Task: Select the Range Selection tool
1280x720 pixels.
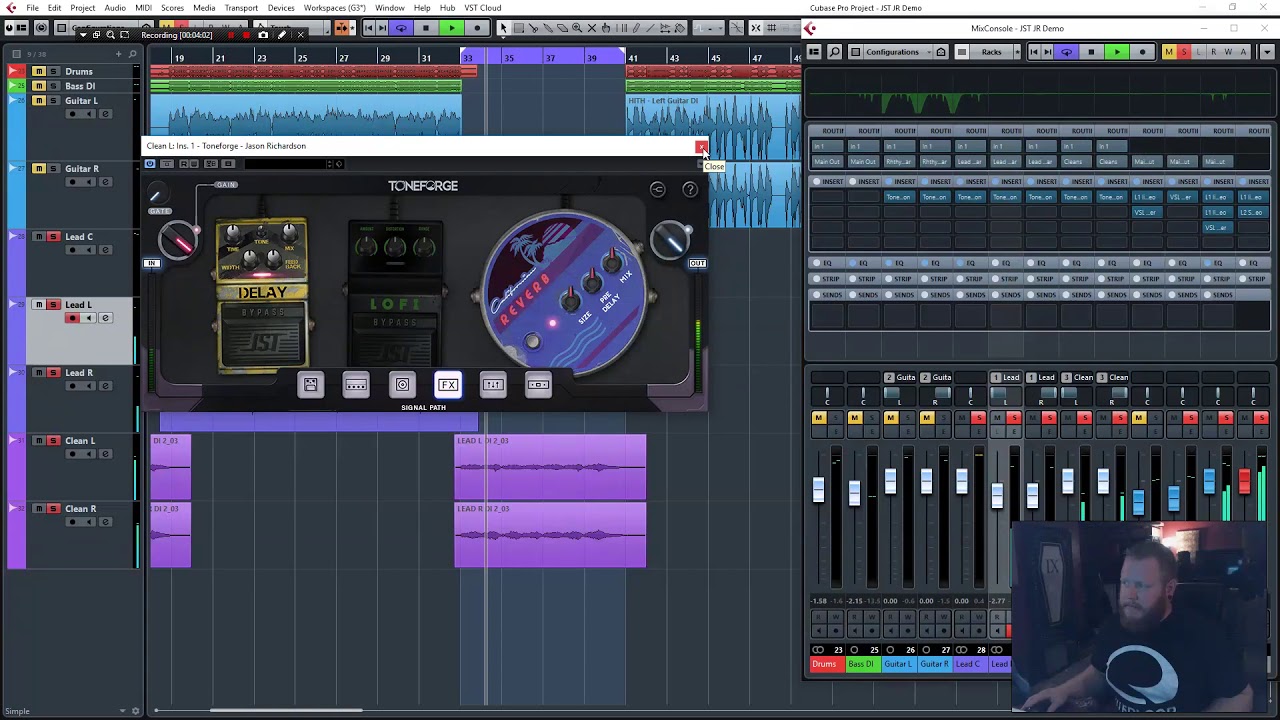Action: [518, 28]
